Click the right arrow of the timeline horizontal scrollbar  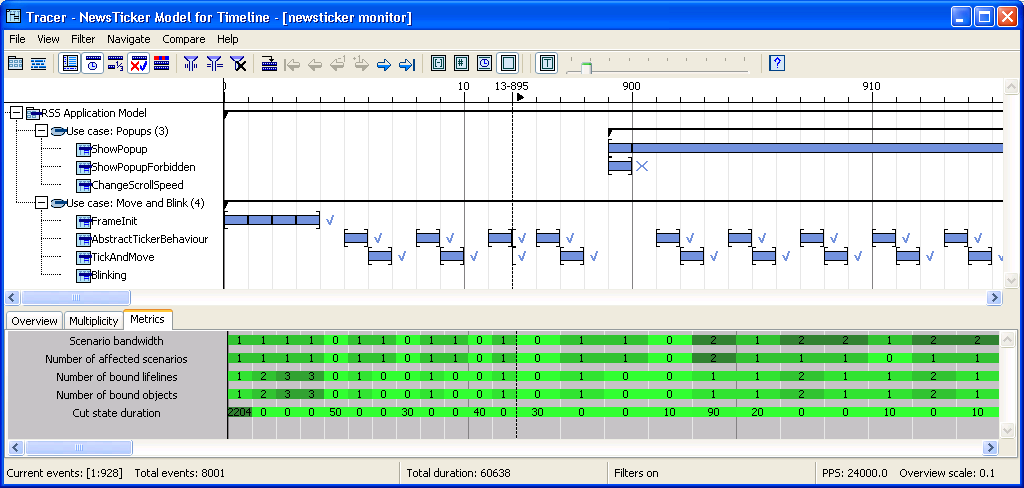coord(995,297)
